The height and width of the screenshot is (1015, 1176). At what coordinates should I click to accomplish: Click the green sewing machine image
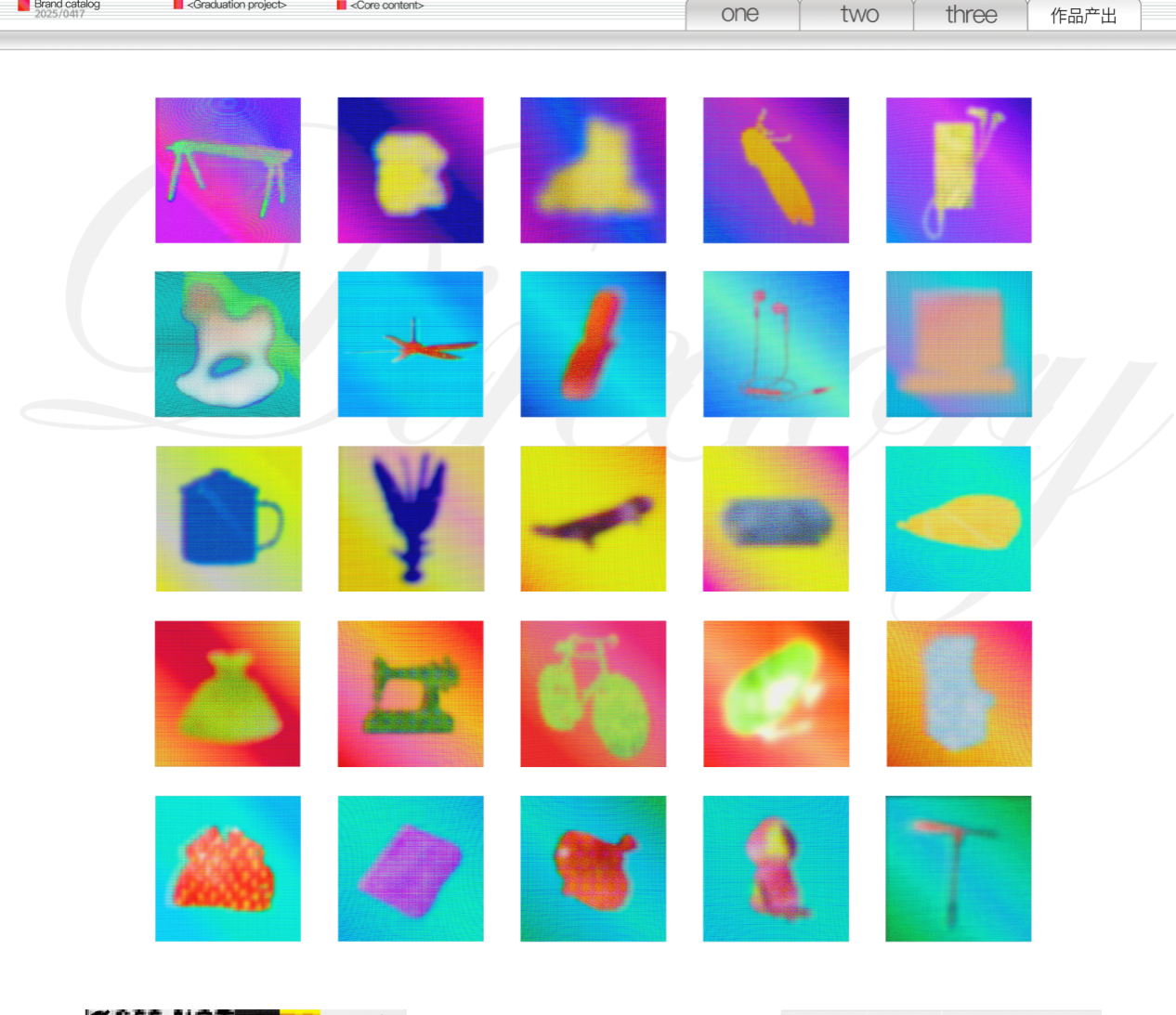(x=410, y=694)
